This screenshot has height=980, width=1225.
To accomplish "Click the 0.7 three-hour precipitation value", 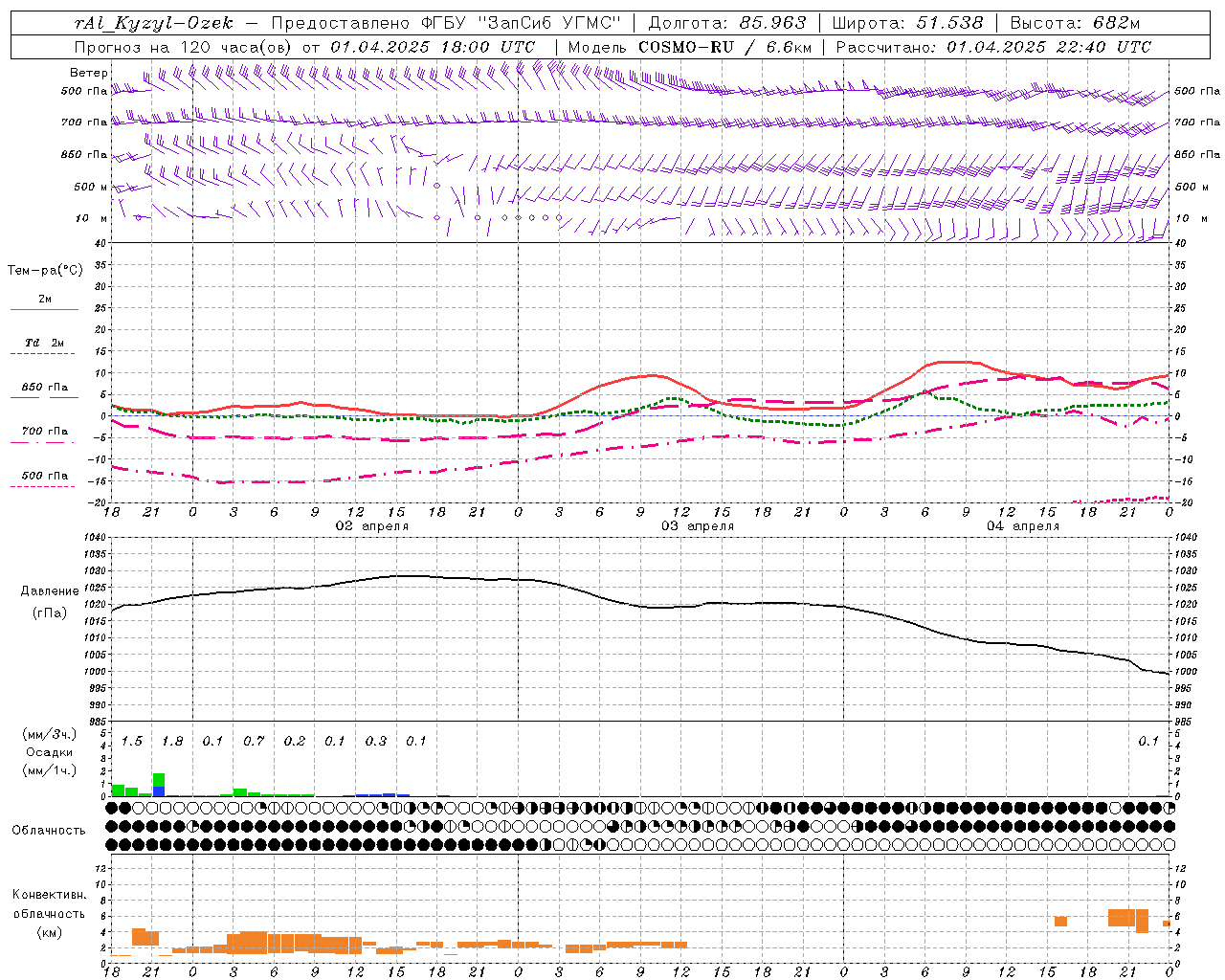I will pyautogui.click(x=254, y=741).
